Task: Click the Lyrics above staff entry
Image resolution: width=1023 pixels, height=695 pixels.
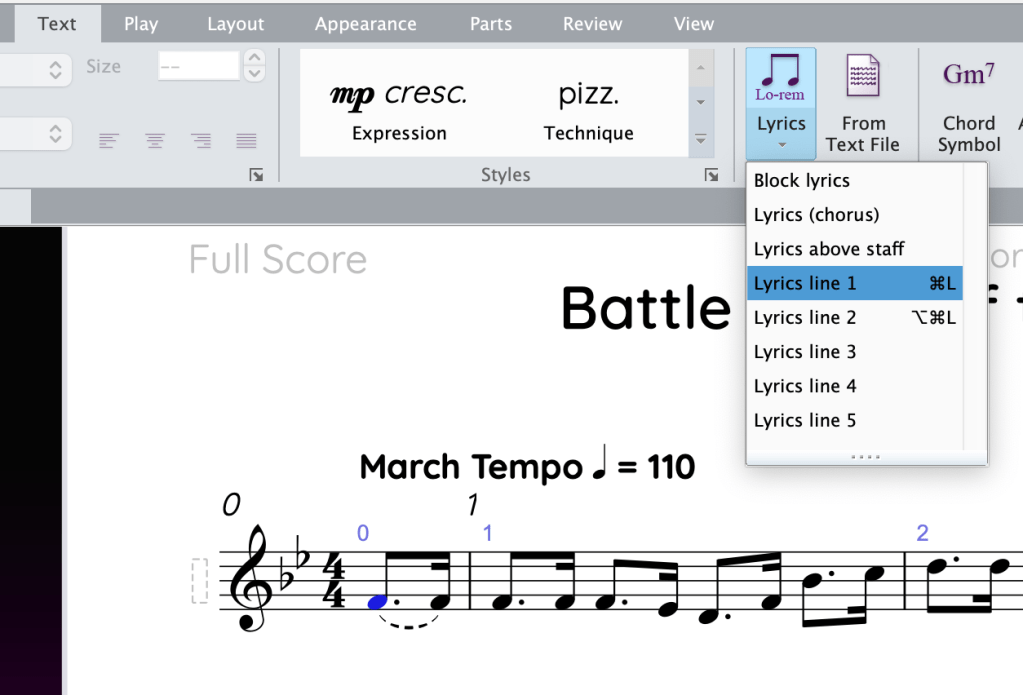Action: (828, 249)
